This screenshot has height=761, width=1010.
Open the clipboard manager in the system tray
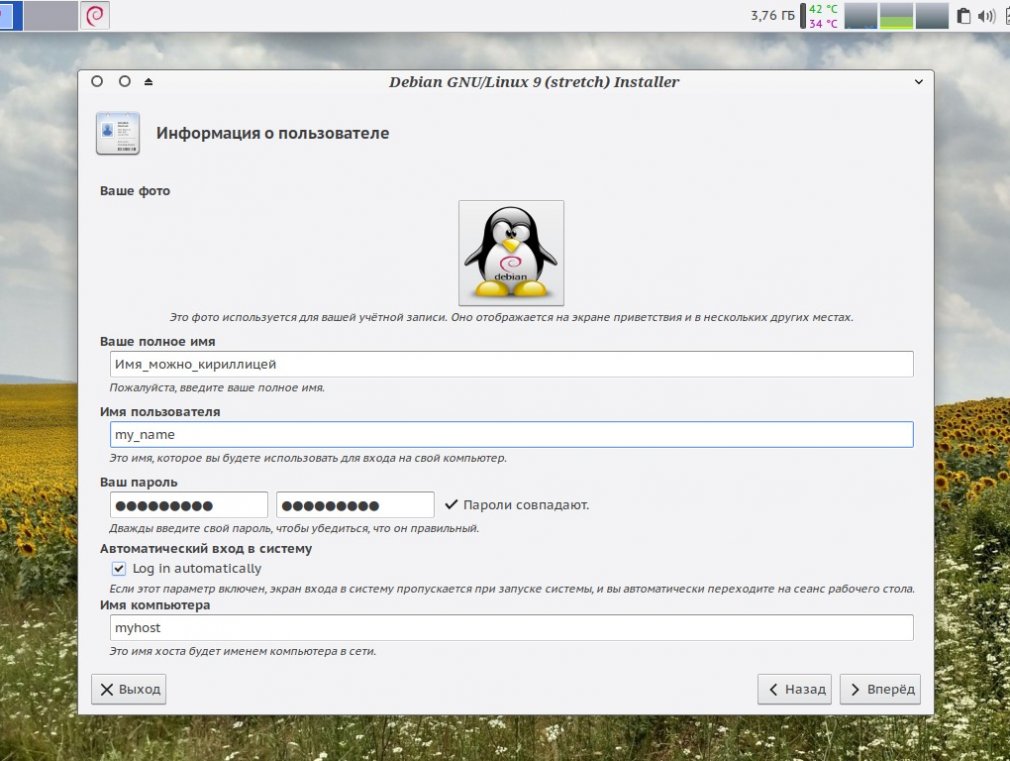coord(963,16)
